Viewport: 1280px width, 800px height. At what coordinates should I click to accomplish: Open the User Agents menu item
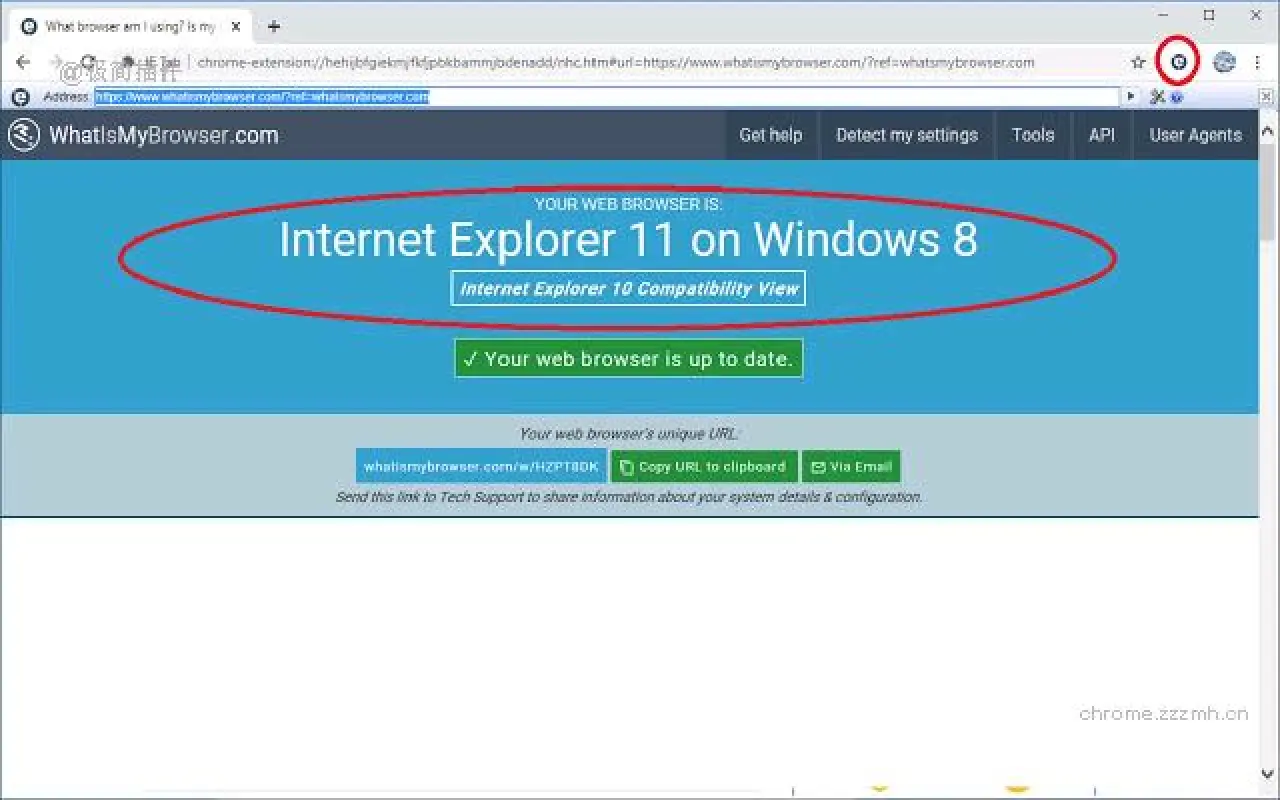click(x=1195, y=135)
